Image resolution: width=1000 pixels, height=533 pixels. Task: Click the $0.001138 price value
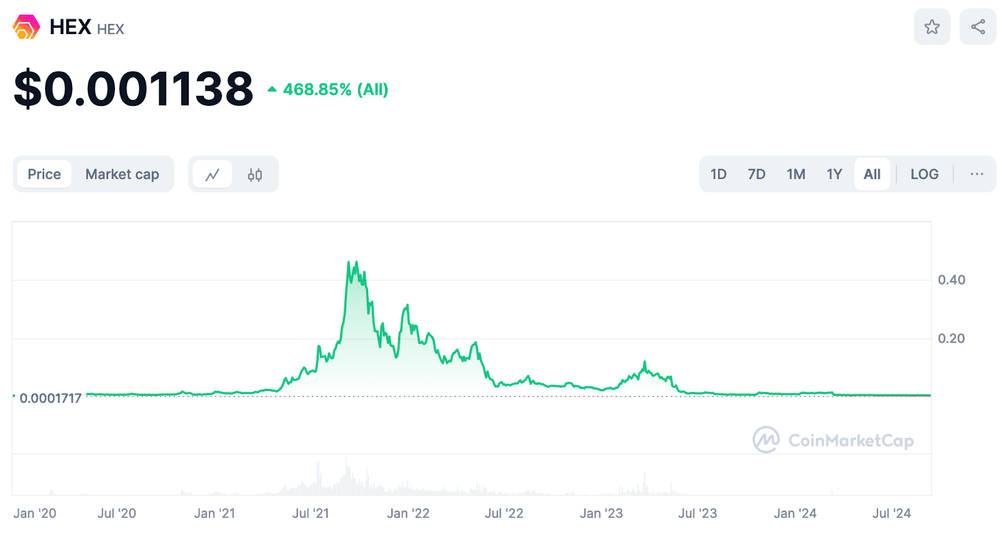pos(133,89)
